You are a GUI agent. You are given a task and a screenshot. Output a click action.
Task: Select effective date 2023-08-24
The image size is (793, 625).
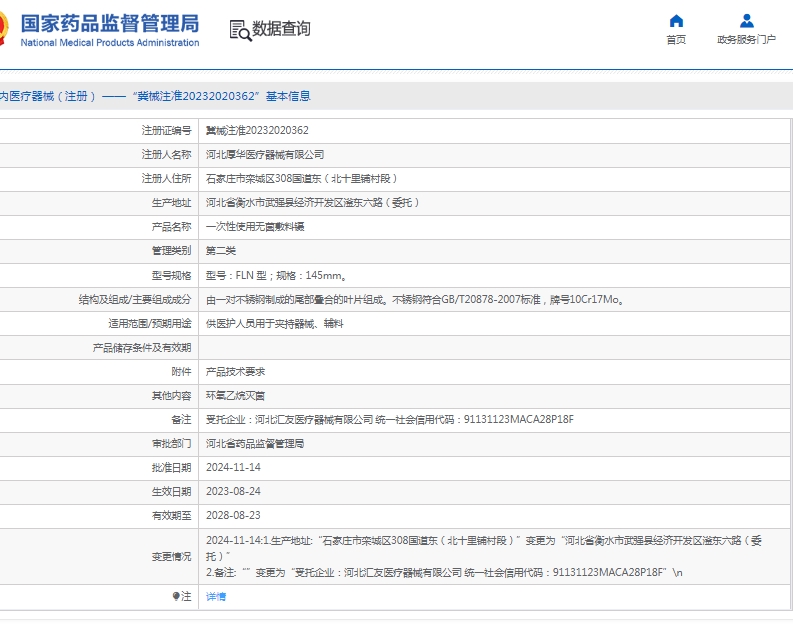[x=233, y=492]
